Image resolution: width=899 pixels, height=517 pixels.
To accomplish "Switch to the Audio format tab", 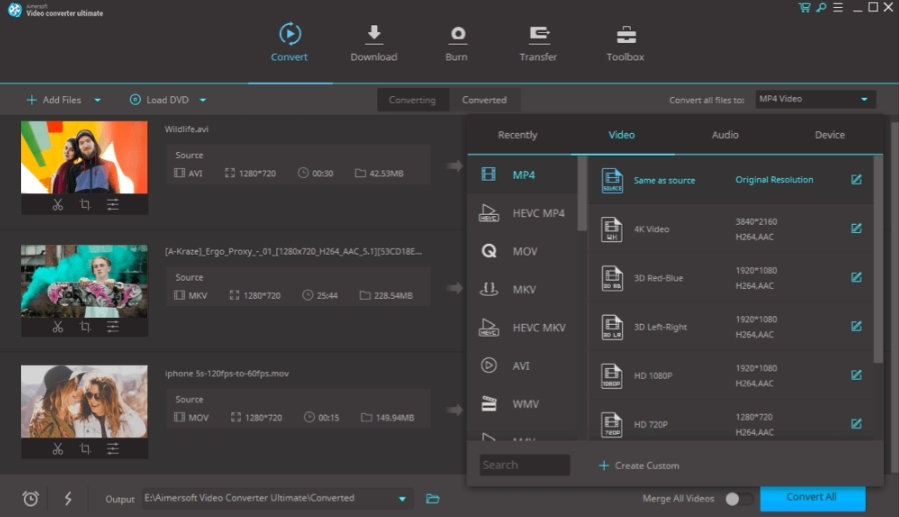I will click(x=725, y=135).
